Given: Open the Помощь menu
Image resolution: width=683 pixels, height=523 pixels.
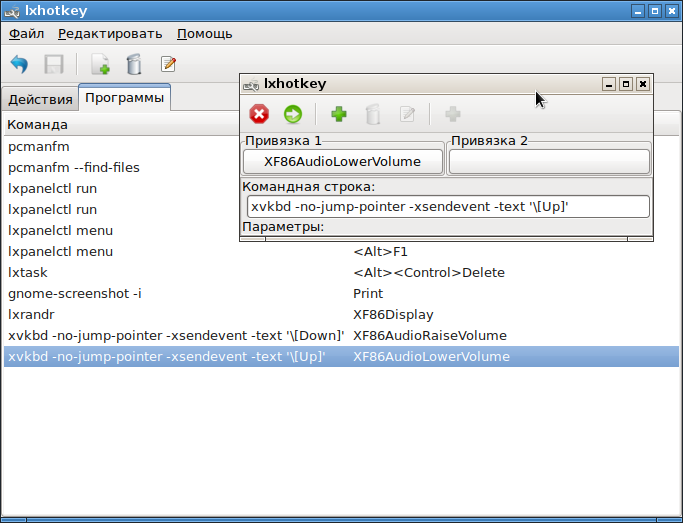Looking at the screenshot, I should pos(205,34).
